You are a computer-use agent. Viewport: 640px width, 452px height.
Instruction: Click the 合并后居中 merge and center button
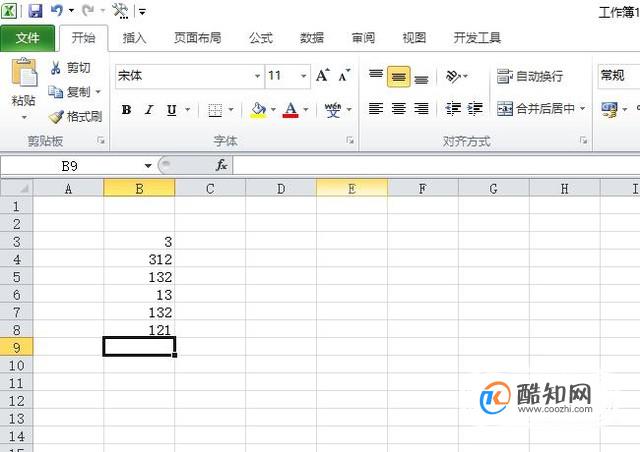(536, 109)
